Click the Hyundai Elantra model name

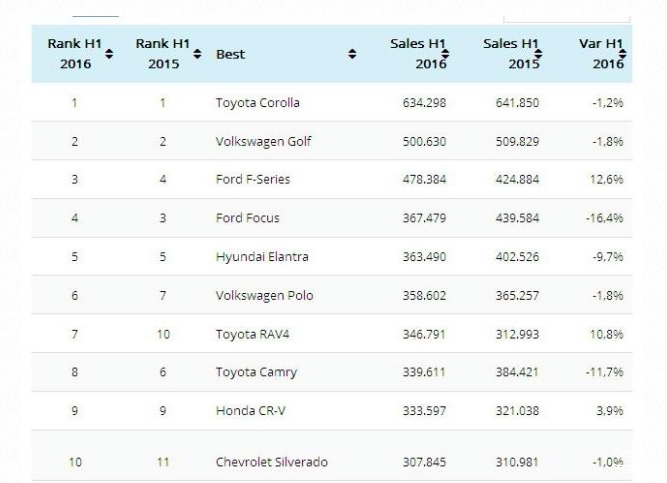click(261, 256)
